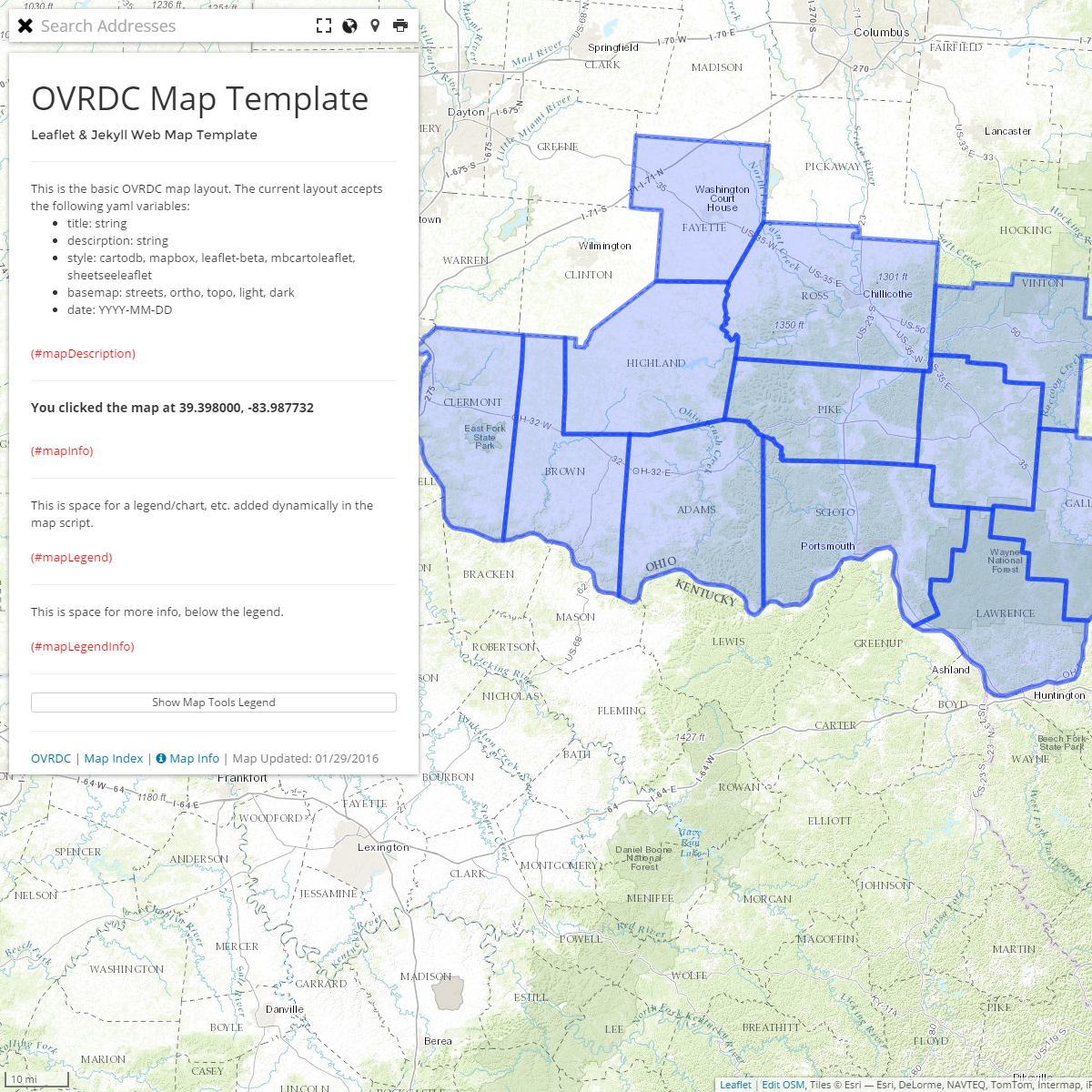1092x1092 pixels.
Task: Click Ashland city label on map
Action: click(951, 670)
